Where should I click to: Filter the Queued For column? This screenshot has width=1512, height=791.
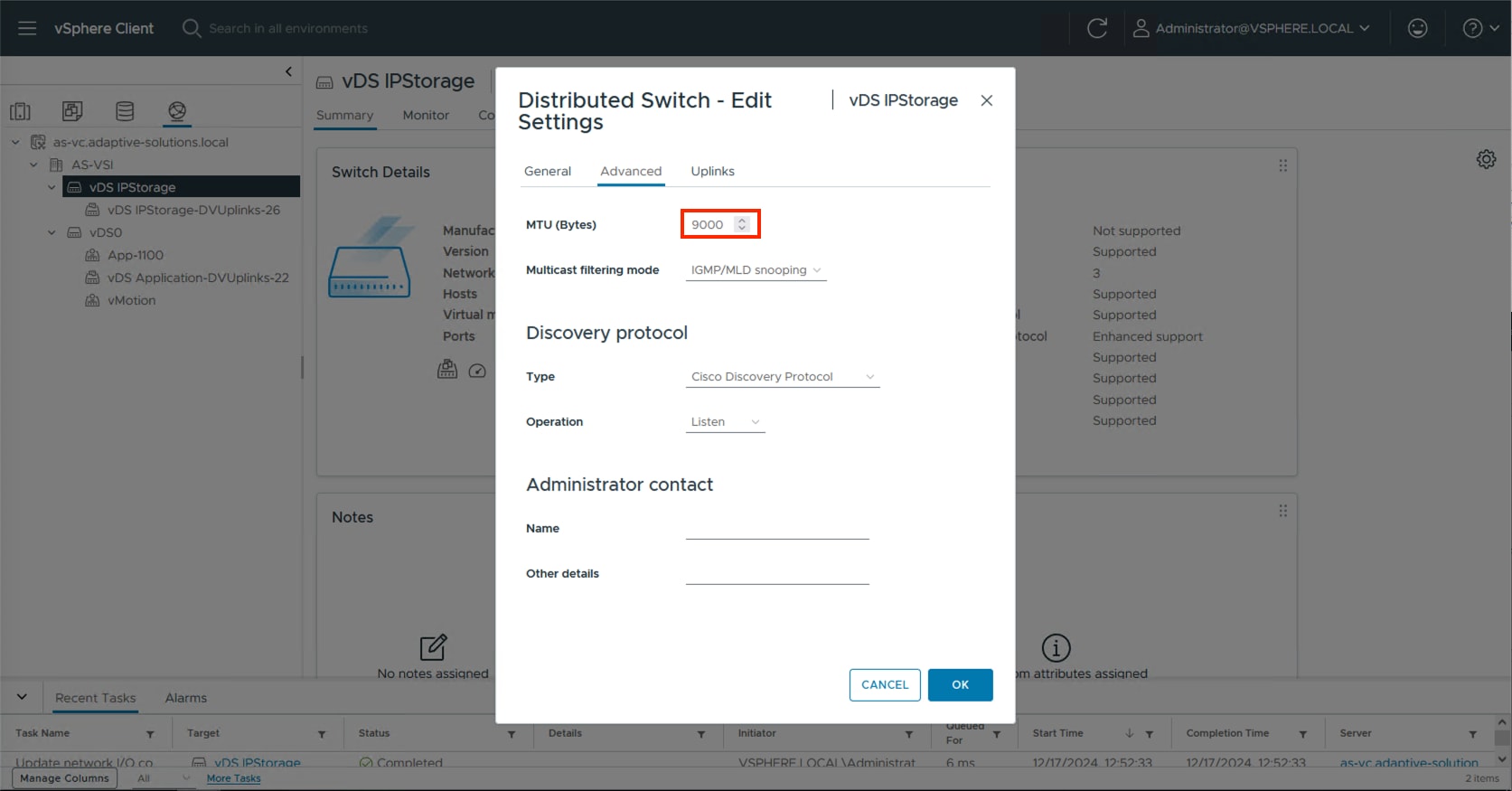tap(997, 734)
